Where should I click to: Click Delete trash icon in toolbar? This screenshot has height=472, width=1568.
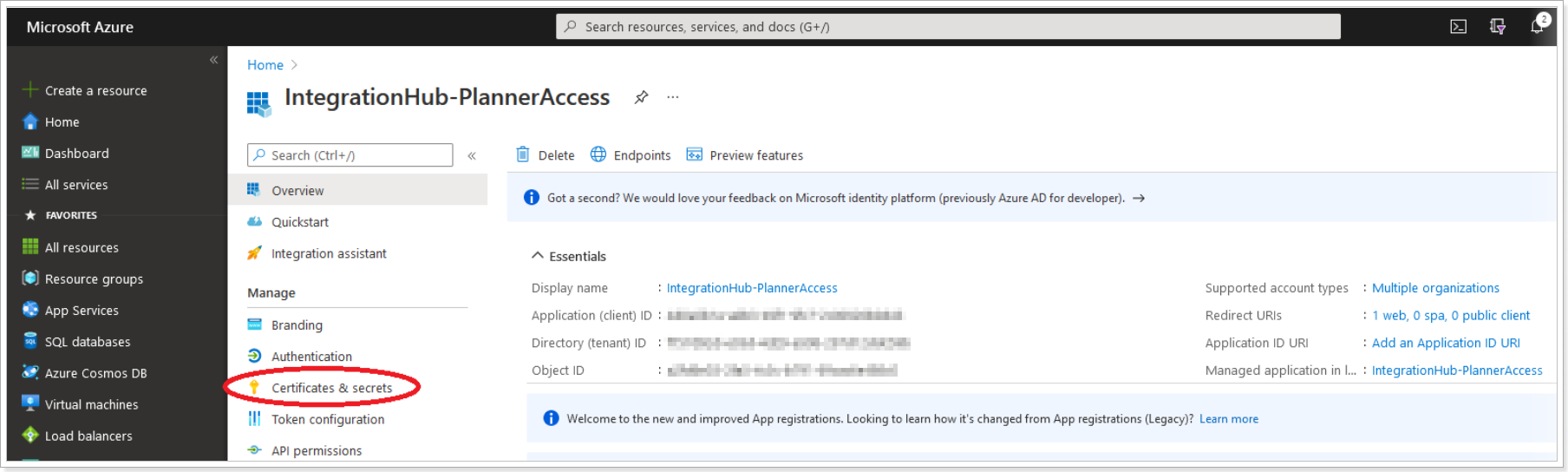523,154
